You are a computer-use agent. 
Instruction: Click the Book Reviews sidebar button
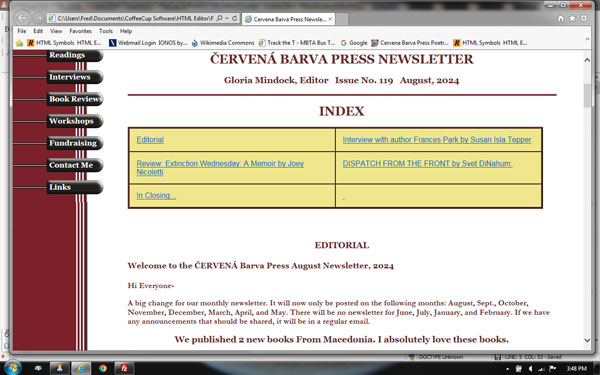pyautogui.click(x=75, y=99)
